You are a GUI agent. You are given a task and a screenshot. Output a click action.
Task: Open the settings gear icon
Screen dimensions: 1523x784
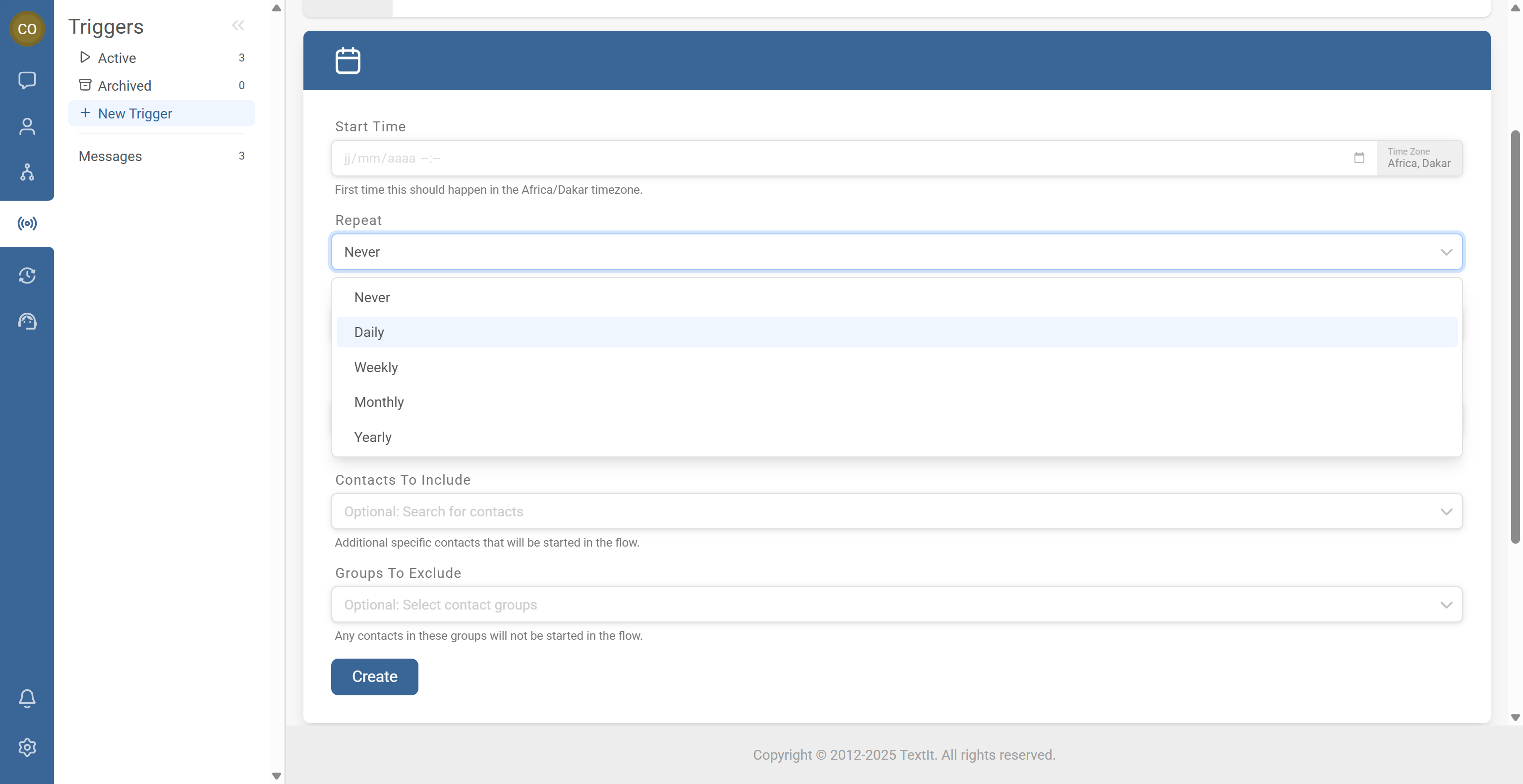[27, 747]
